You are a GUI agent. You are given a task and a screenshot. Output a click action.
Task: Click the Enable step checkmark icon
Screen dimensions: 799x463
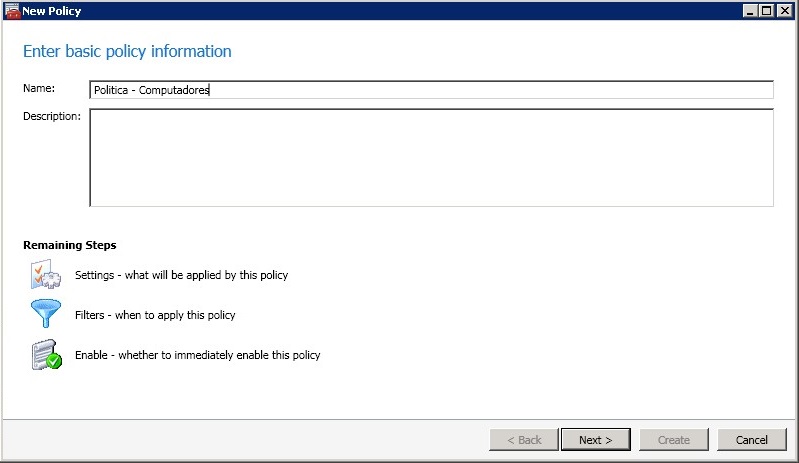(47, 355)
